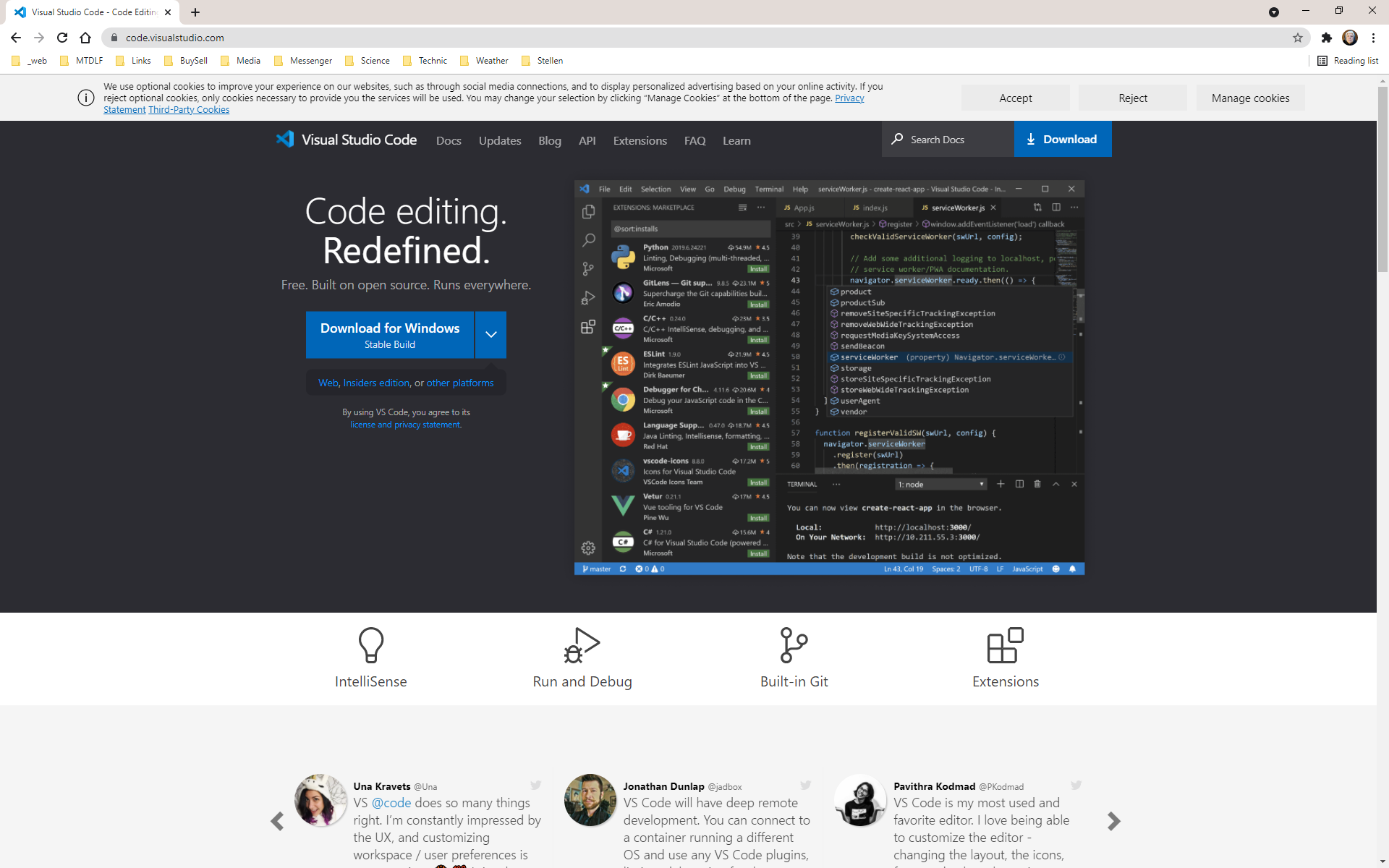Open the FAQ page
Screen dimensions: 1389x868
coord(695,140)
